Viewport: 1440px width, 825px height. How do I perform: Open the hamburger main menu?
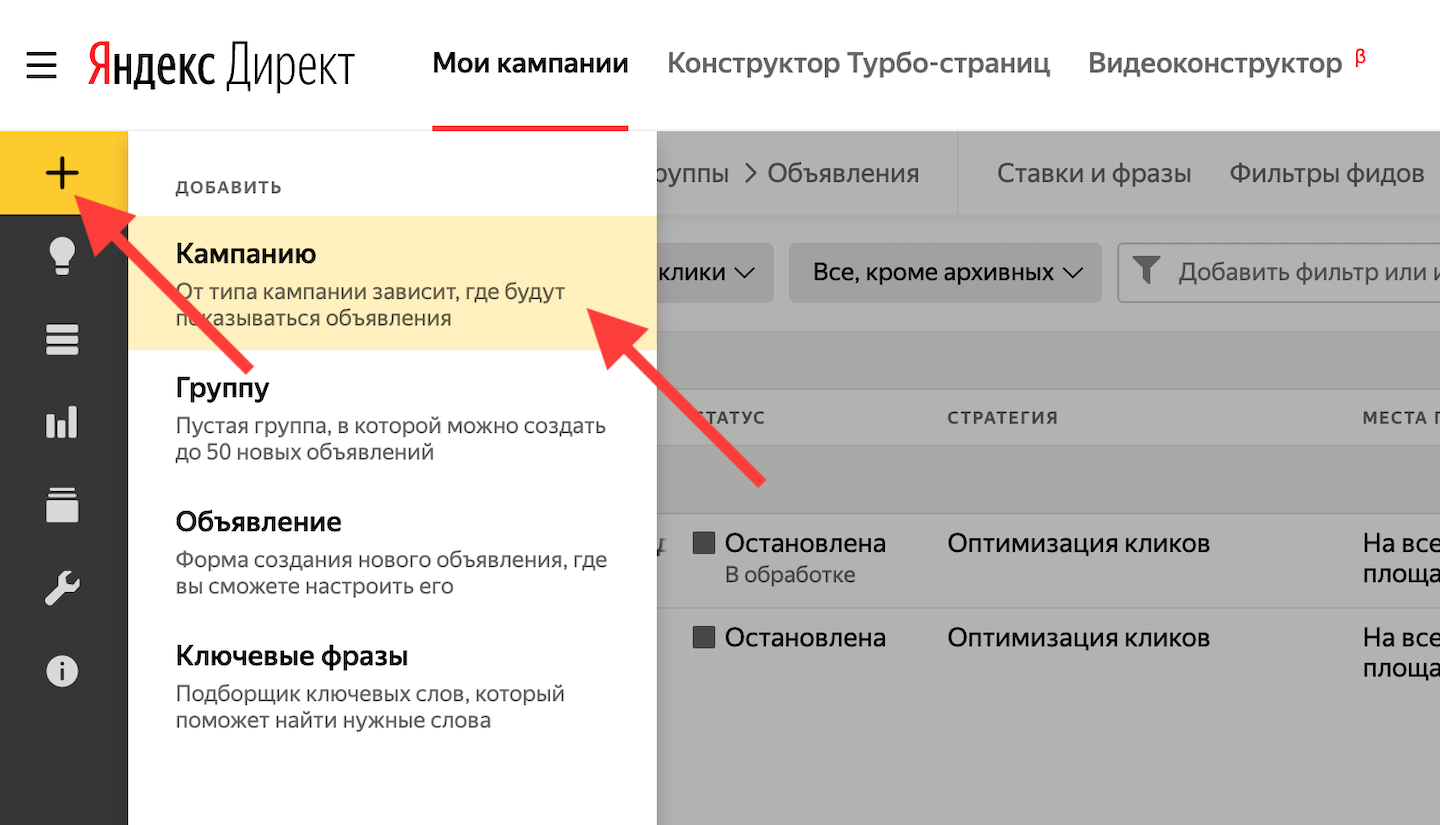click(x=42, y=66)
